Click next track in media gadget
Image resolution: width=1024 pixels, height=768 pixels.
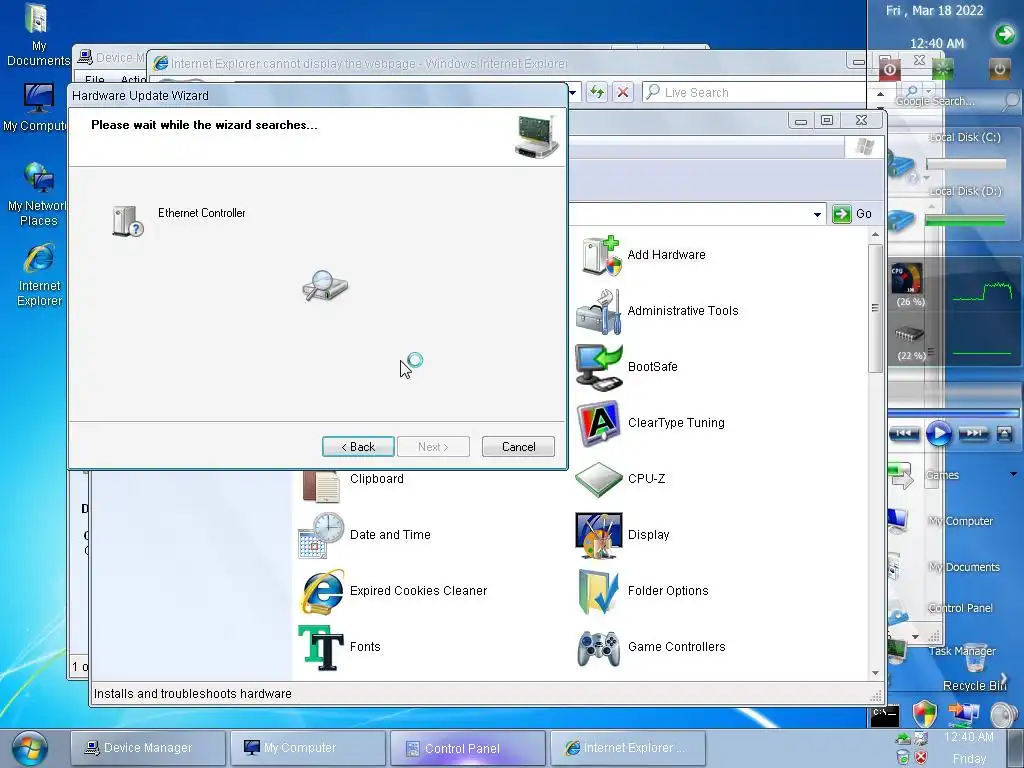[974, 434]
